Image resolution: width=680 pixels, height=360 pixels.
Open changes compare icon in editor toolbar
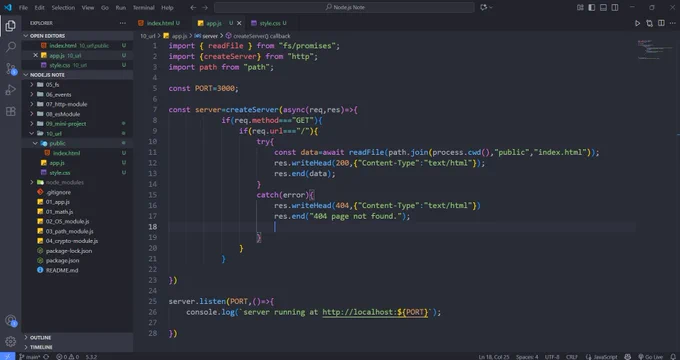pos(649,23)
